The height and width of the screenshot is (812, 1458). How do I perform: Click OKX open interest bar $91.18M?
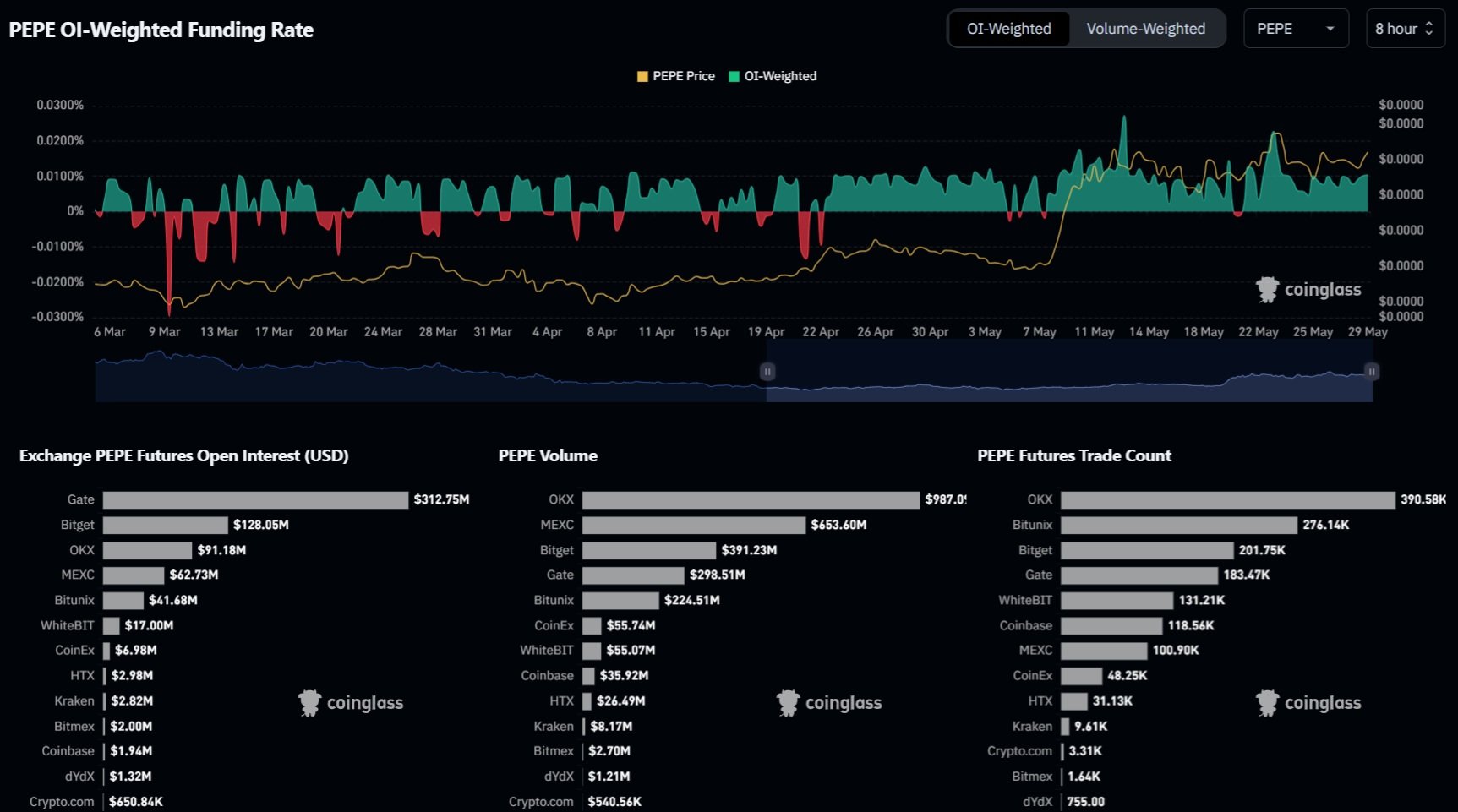coord(147,550)
